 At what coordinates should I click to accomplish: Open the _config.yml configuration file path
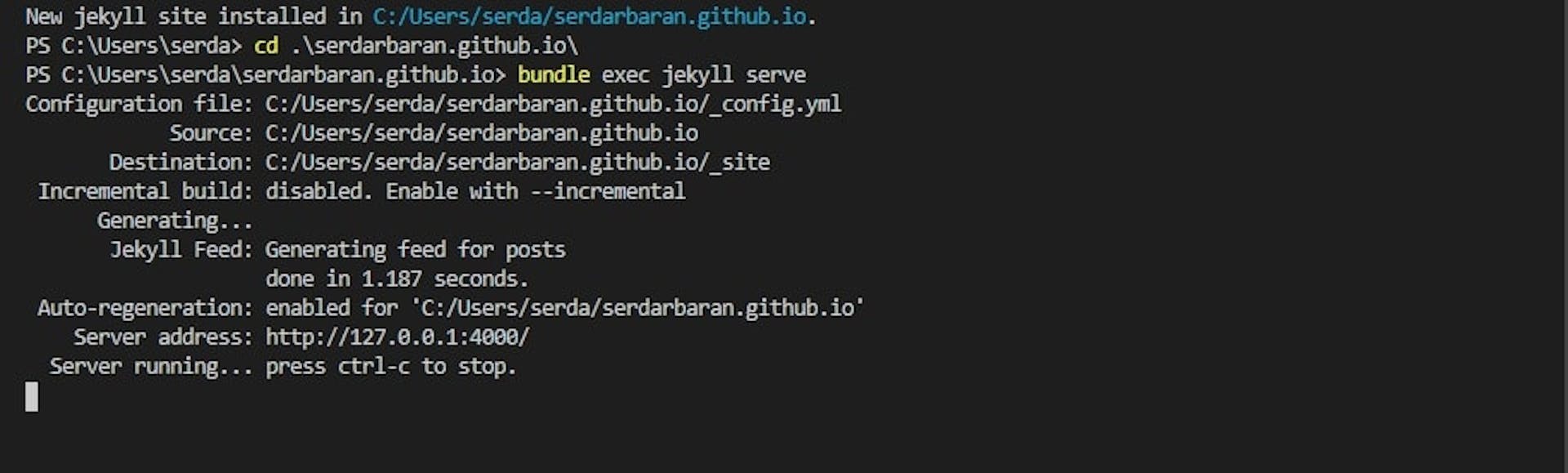[553, 104]
